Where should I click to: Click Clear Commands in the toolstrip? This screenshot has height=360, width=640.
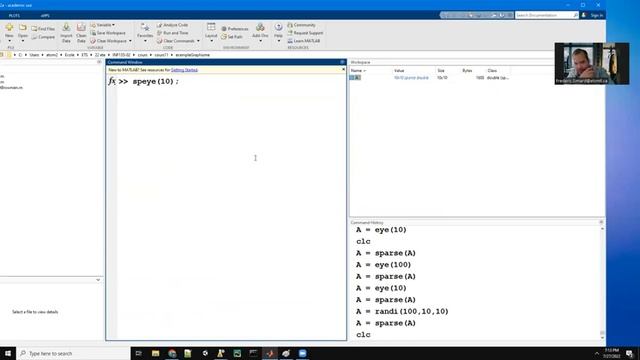tap(176, 41)
